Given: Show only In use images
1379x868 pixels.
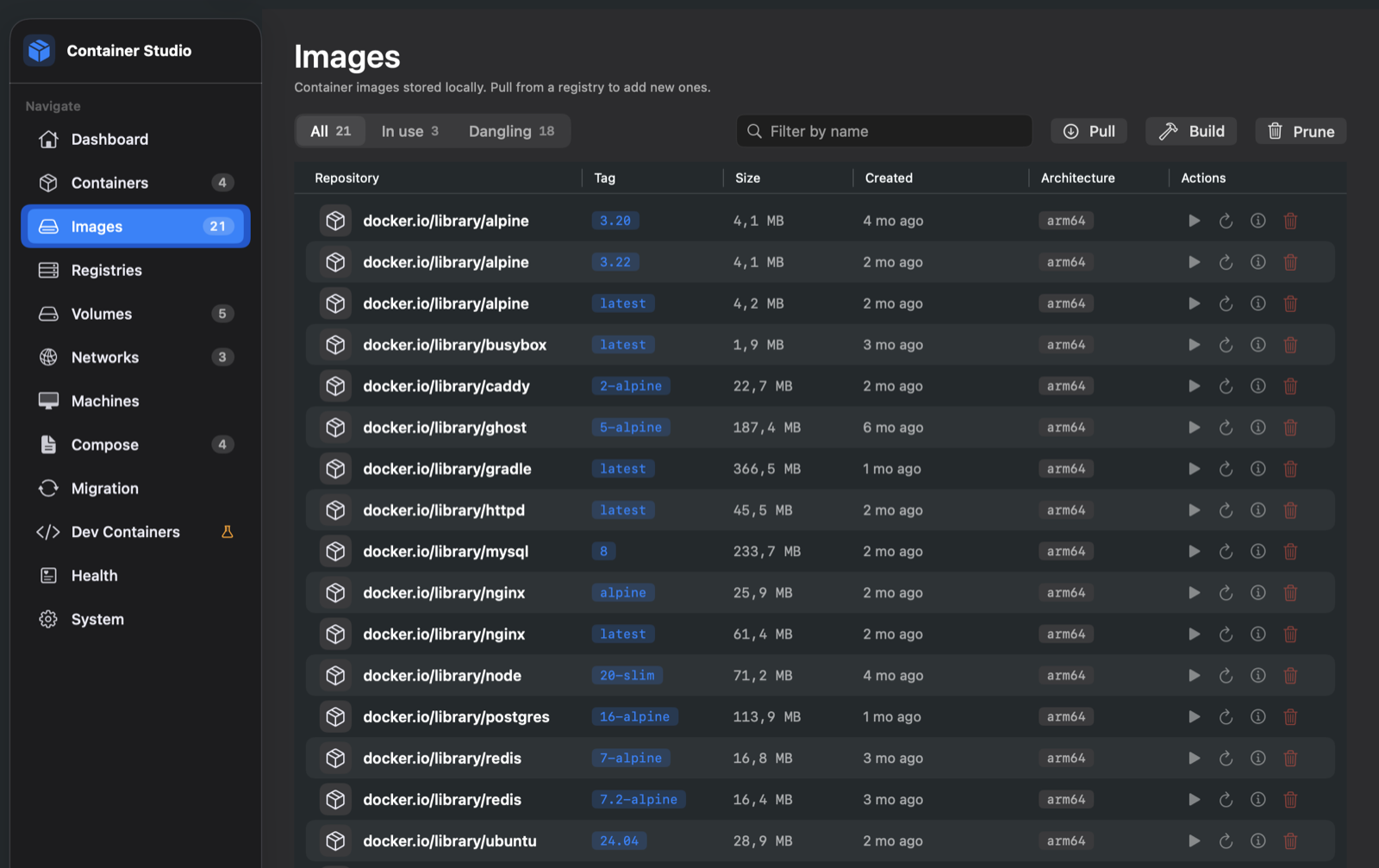Looking at the screenshot, I should point(410,131).
